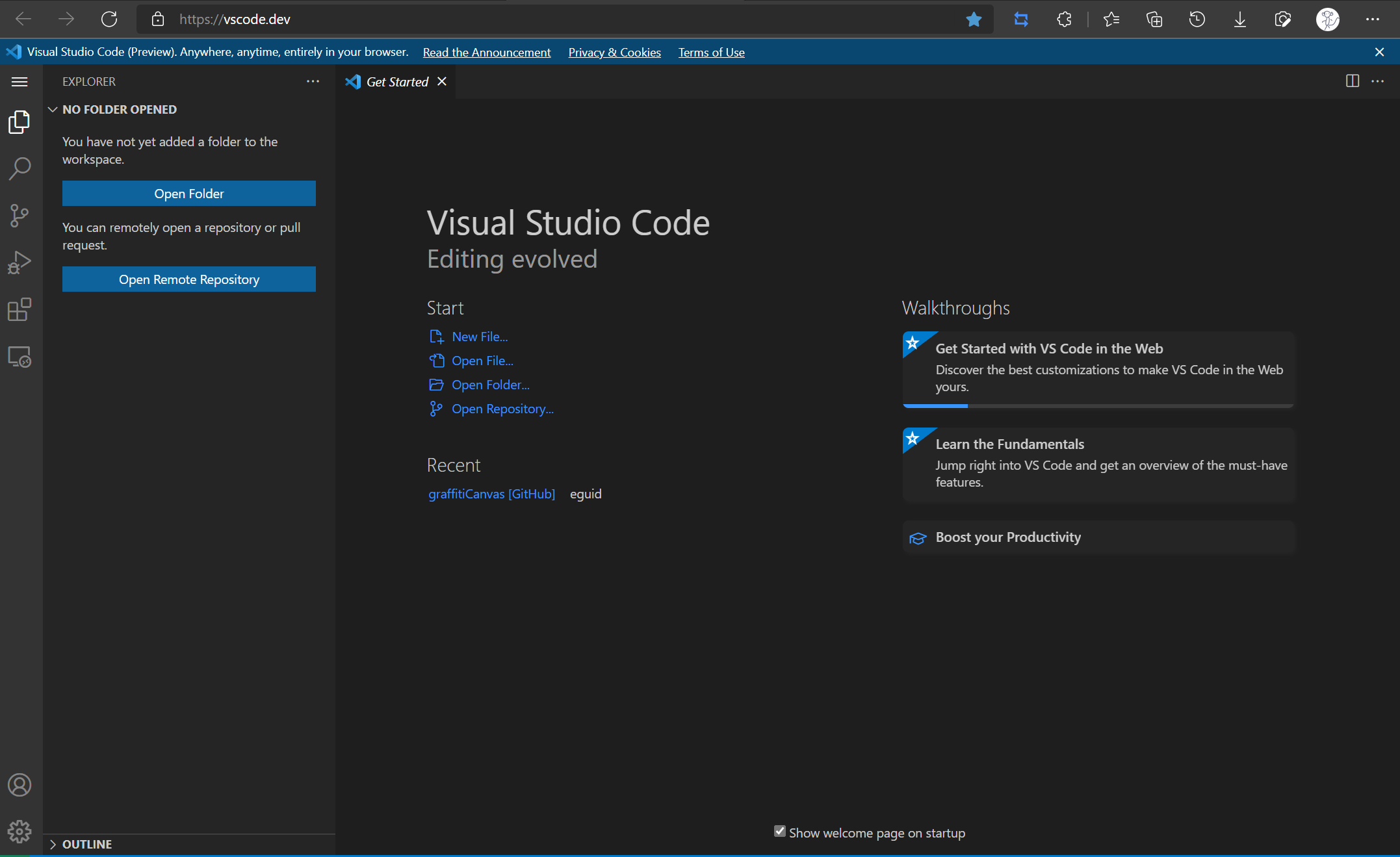Open the hamburger application menu
This screenshot has width=1400, height=857.
[19, 81]
